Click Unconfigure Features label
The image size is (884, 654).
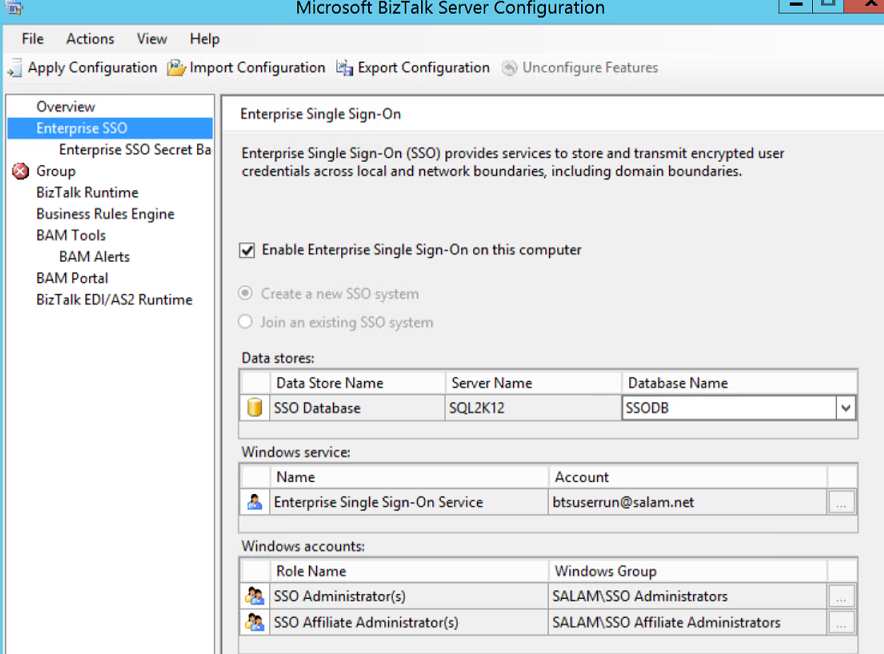590,68
